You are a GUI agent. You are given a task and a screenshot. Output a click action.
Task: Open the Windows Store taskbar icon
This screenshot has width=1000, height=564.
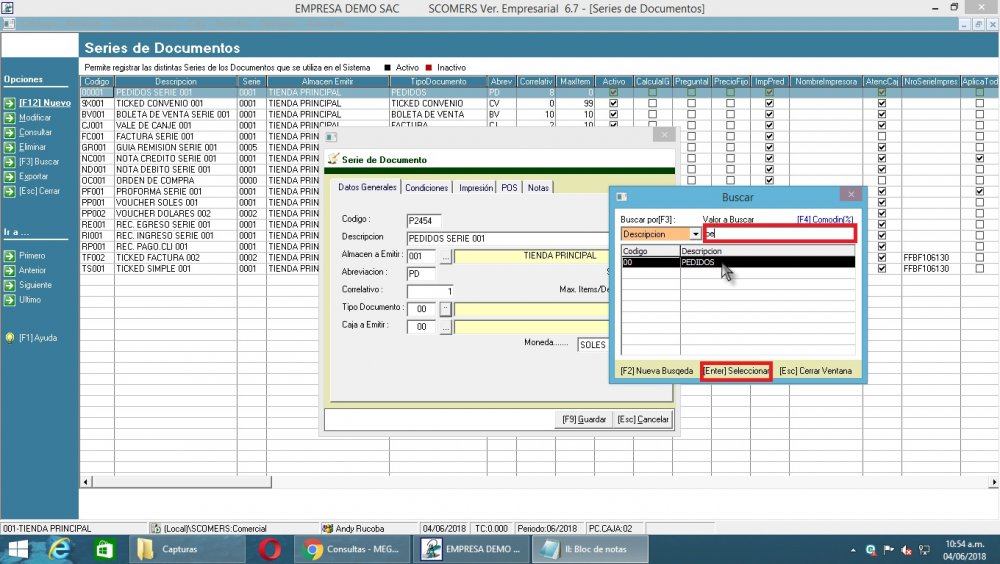pos(103,549)
